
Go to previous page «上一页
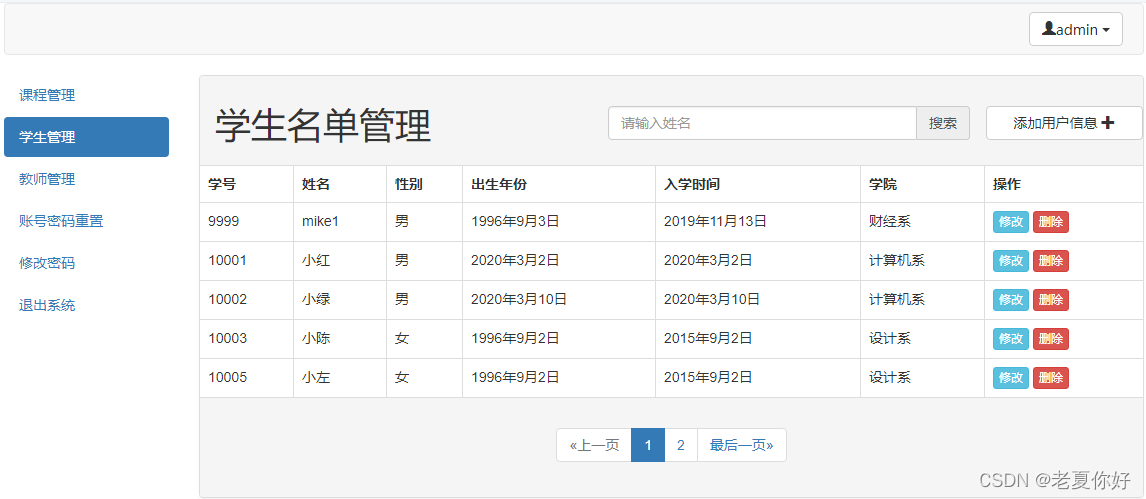(x=594, y=445)
